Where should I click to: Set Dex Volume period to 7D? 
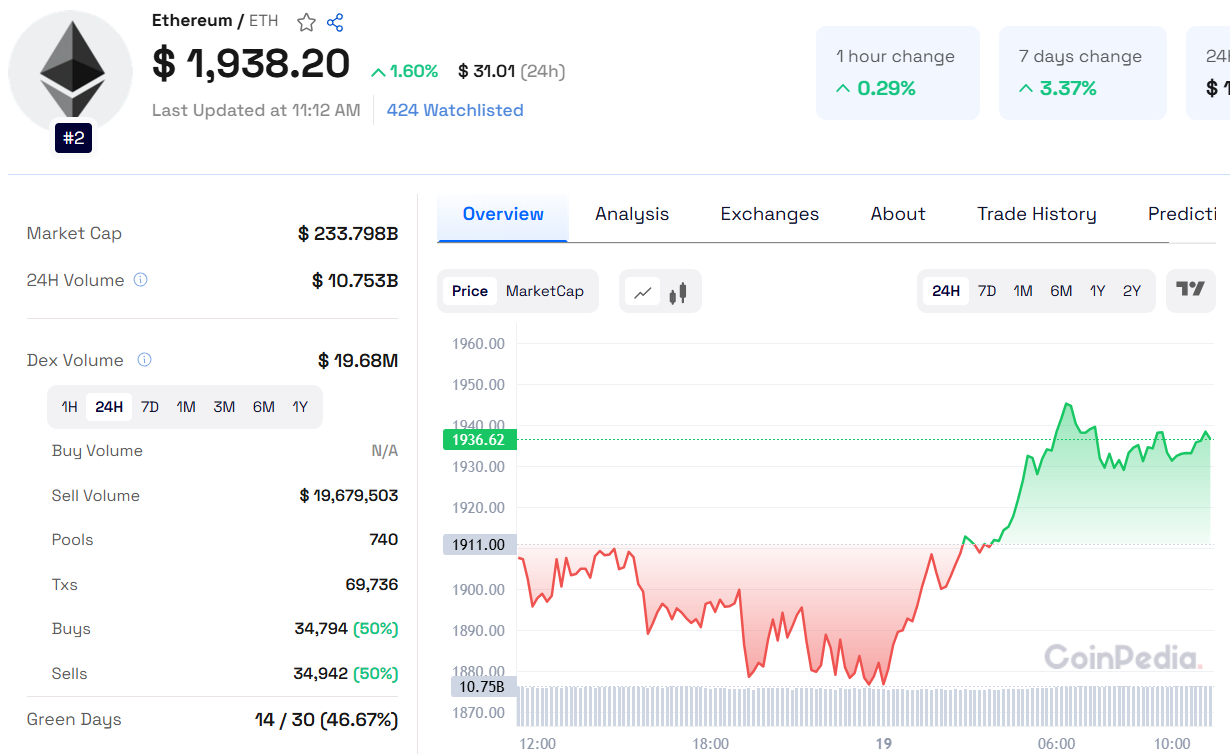pyautogui.click(x=150, y=407)
